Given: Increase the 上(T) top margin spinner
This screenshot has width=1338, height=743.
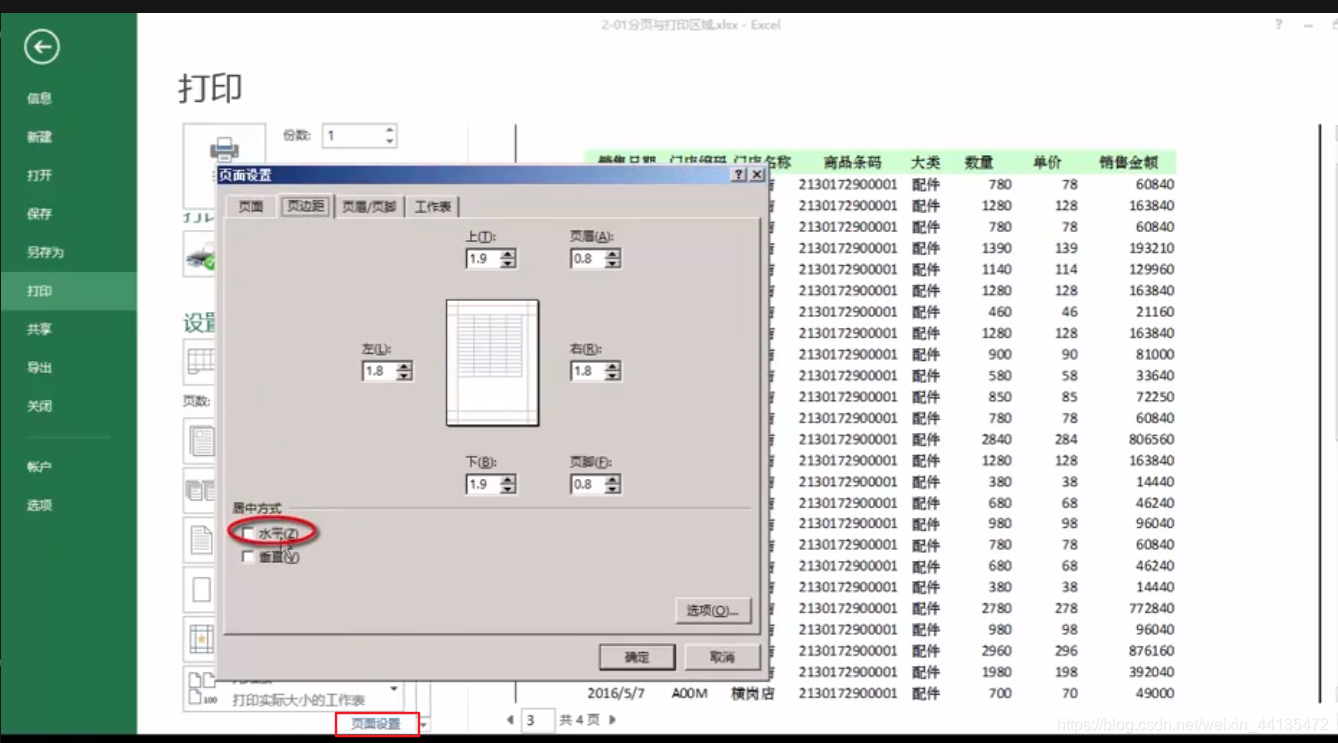Looking at the screenshot, I should coord(508,254).
